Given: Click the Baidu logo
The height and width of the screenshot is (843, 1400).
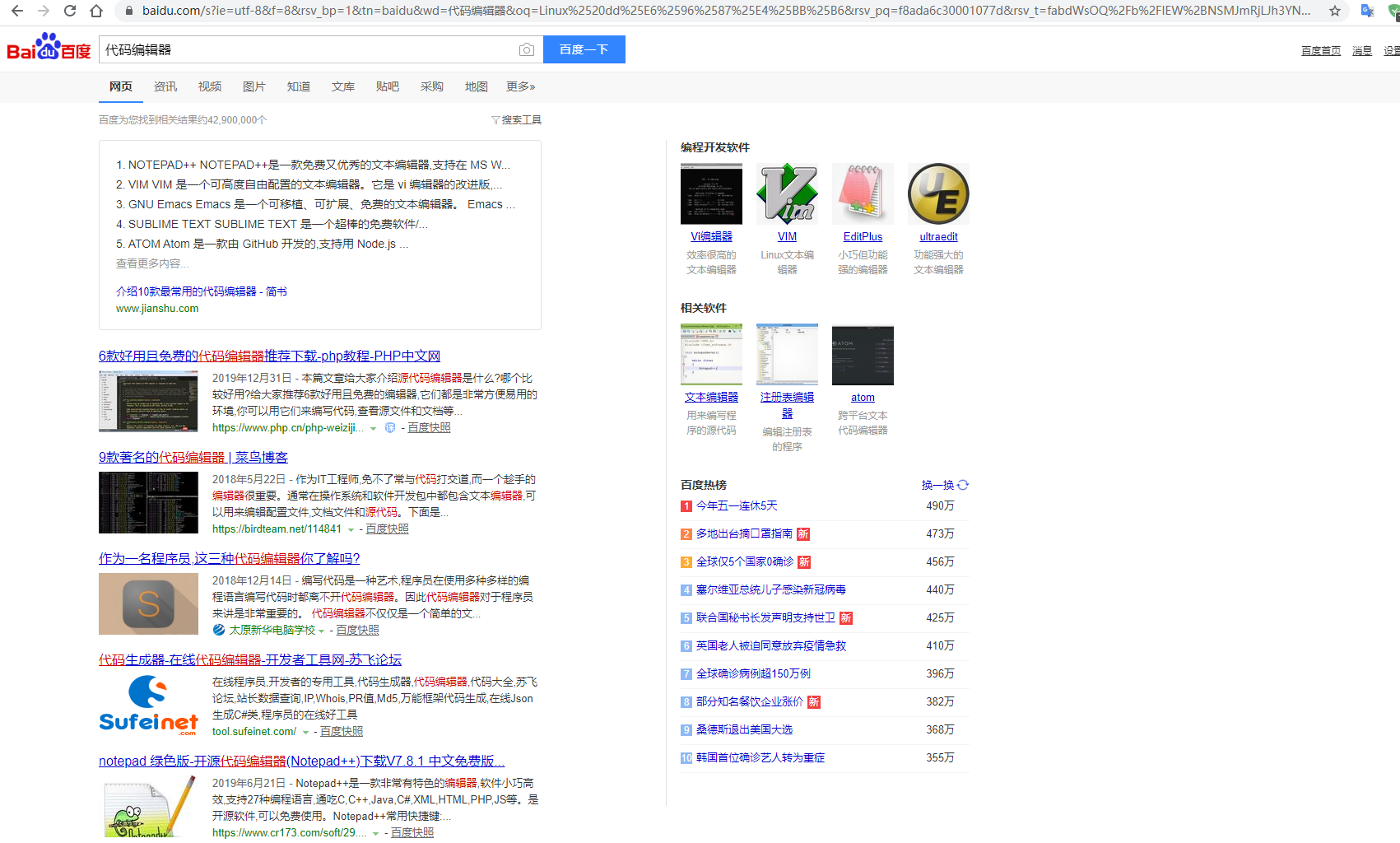Looking at the screenshot, I should tap(49, 48).
